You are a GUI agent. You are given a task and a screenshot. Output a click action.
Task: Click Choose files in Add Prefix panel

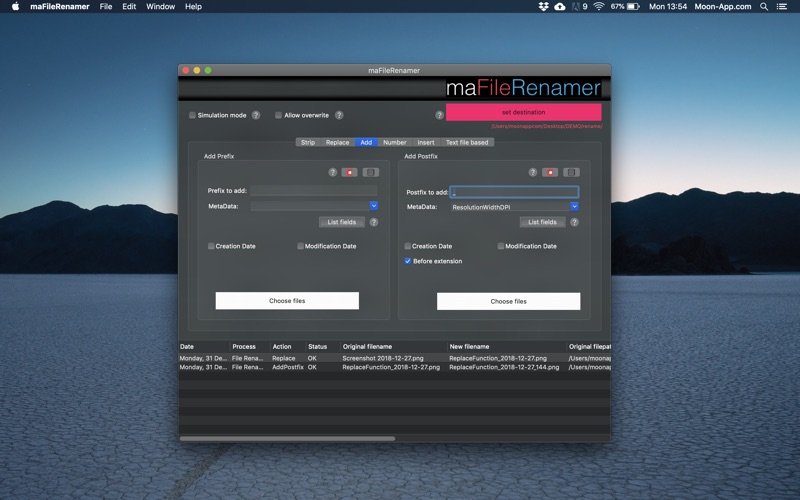[x=287, y=301]
